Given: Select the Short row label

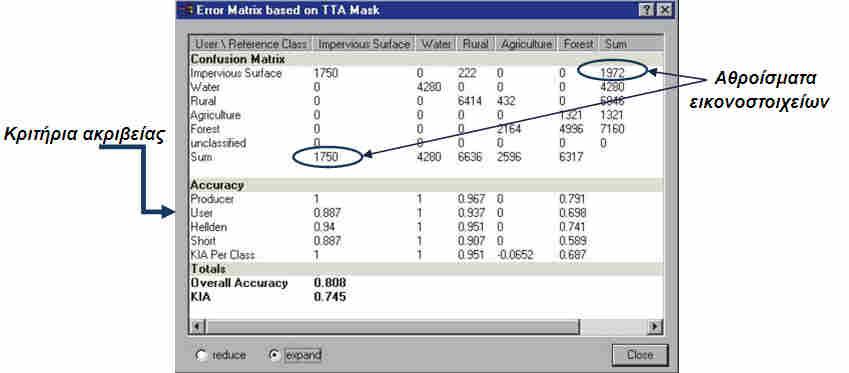Looking at the screenshot, I should pos(203,241).
